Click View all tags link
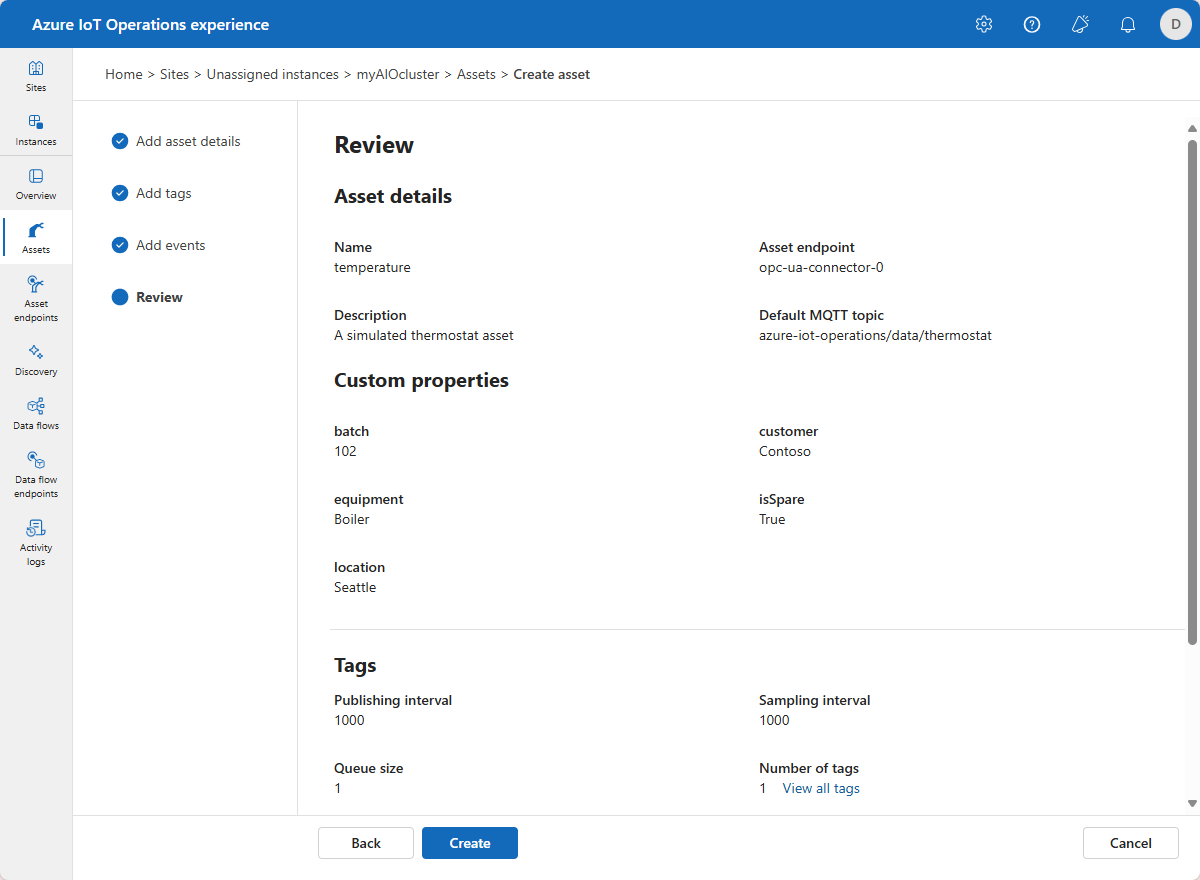Image resolution: width=1200 pixels, height=880 pixels. click(821, 788)
